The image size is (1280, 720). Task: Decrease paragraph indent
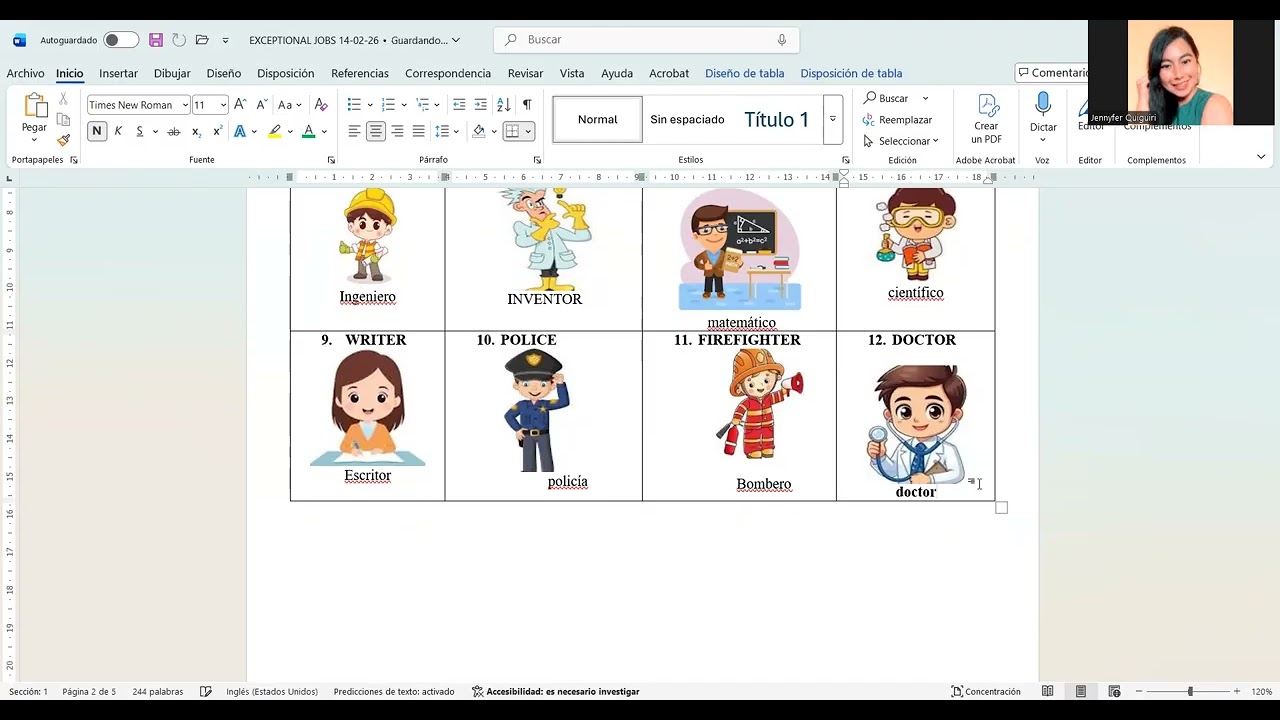click(x=459, y=104)
